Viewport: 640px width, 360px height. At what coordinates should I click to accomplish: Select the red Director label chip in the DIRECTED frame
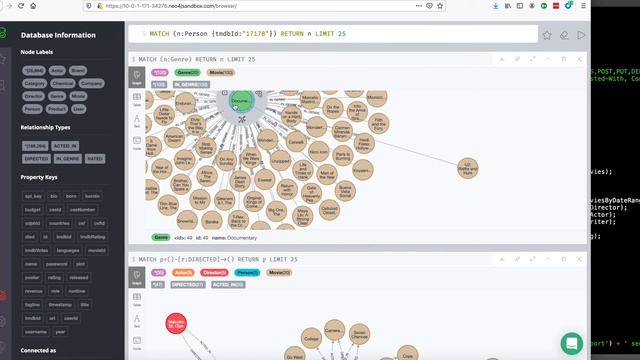pos(214,273)
